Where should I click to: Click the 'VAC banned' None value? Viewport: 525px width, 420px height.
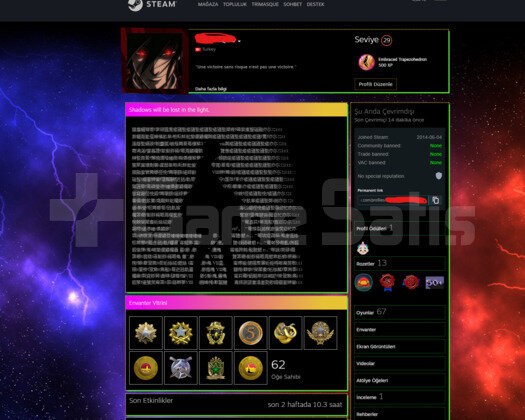click(436, 162)
